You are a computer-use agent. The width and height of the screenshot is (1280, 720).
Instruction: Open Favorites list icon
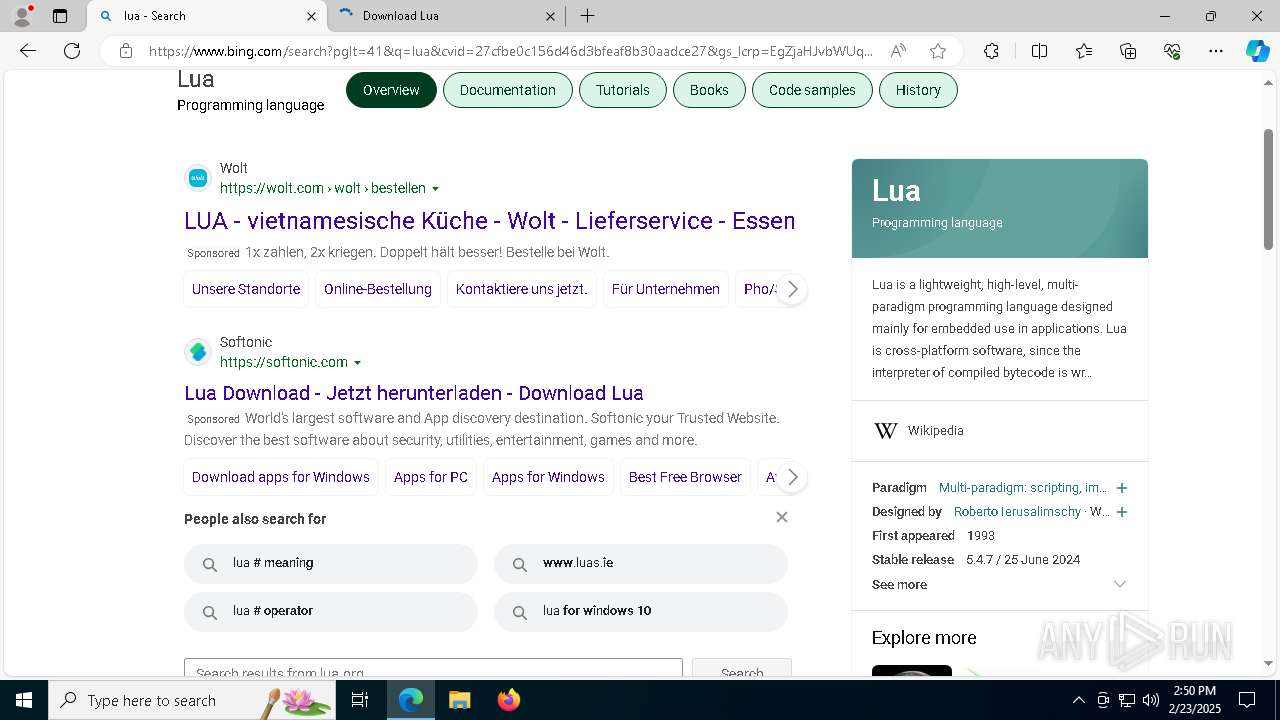pos(1084,51)
